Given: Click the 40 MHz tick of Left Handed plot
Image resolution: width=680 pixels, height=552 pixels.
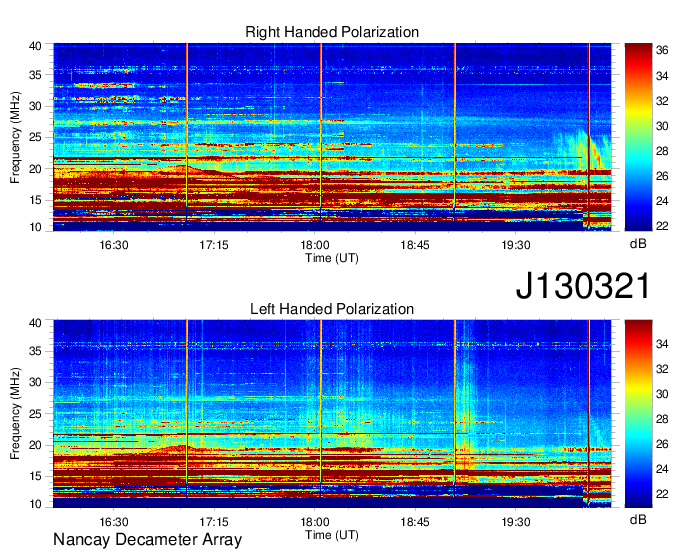Looking at the screenshot, I should pos(36,323).
